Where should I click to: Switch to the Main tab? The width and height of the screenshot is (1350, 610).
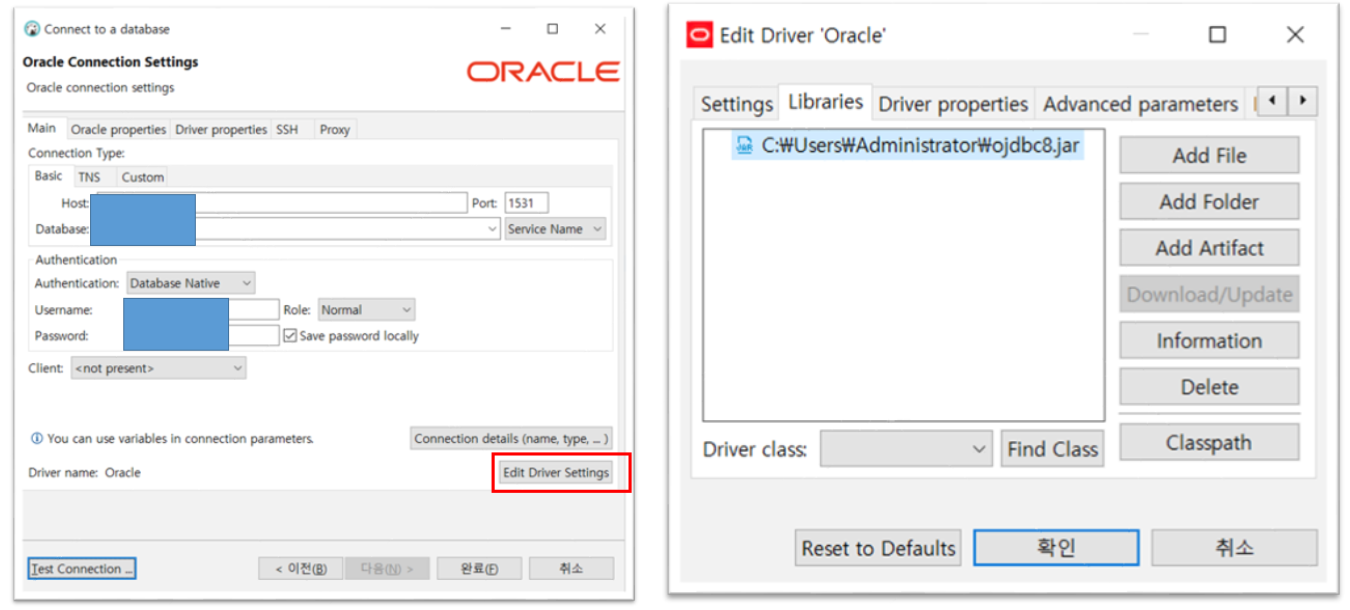point(42,128)
